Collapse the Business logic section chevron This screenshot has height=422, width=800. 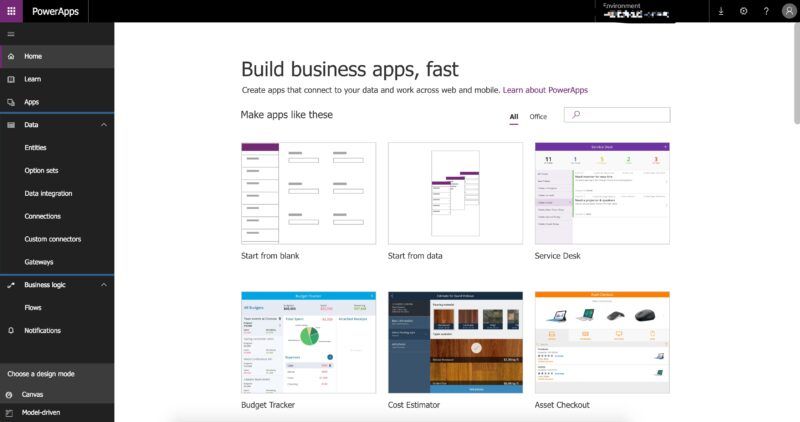104,285
